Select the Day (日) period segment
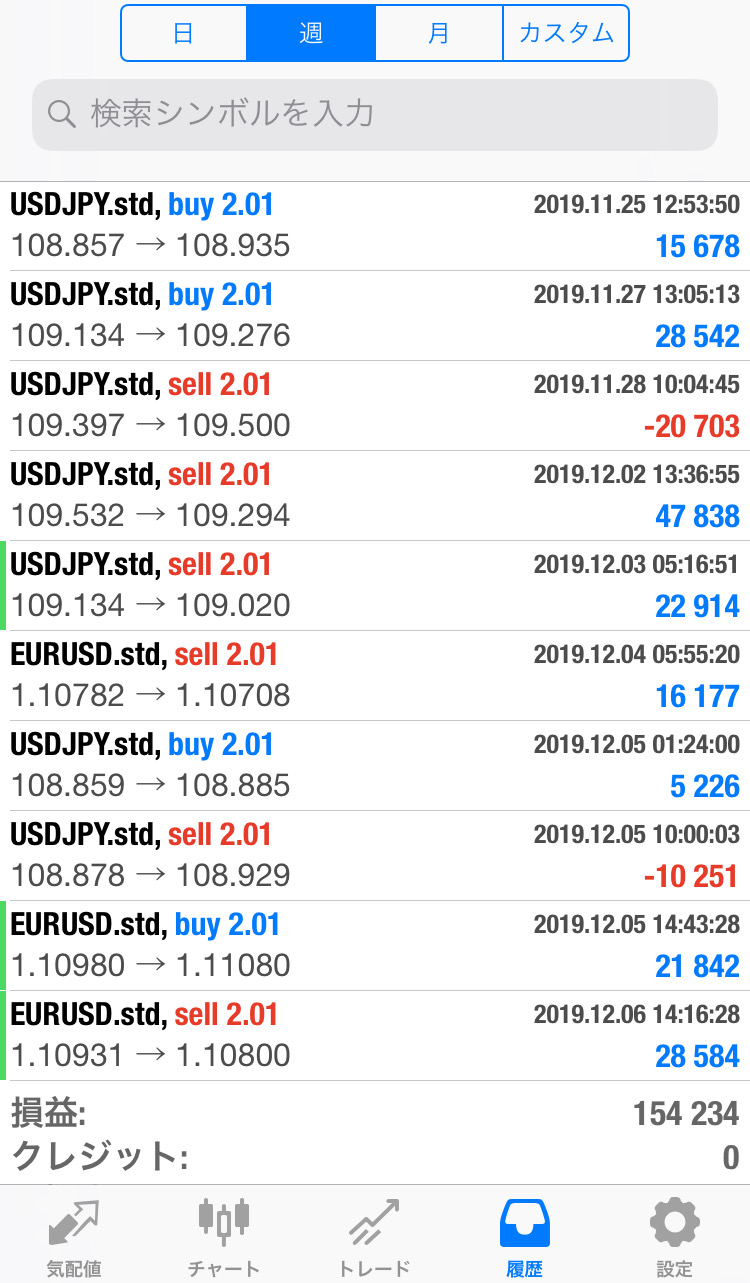The image size is (750, 1283). (184, 33)
